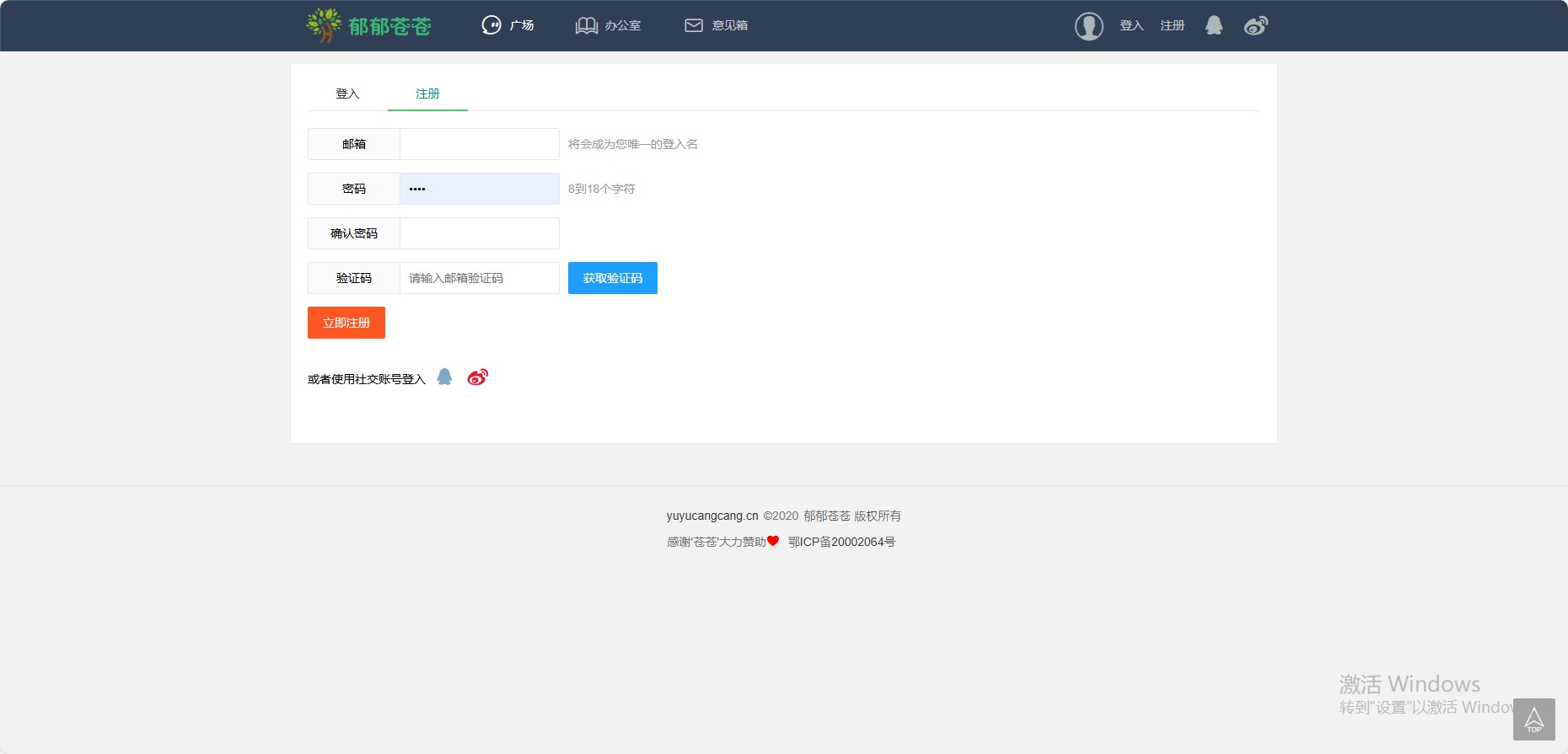Click the 鄂ICP备20002064号 footer link

pos(841,542)
